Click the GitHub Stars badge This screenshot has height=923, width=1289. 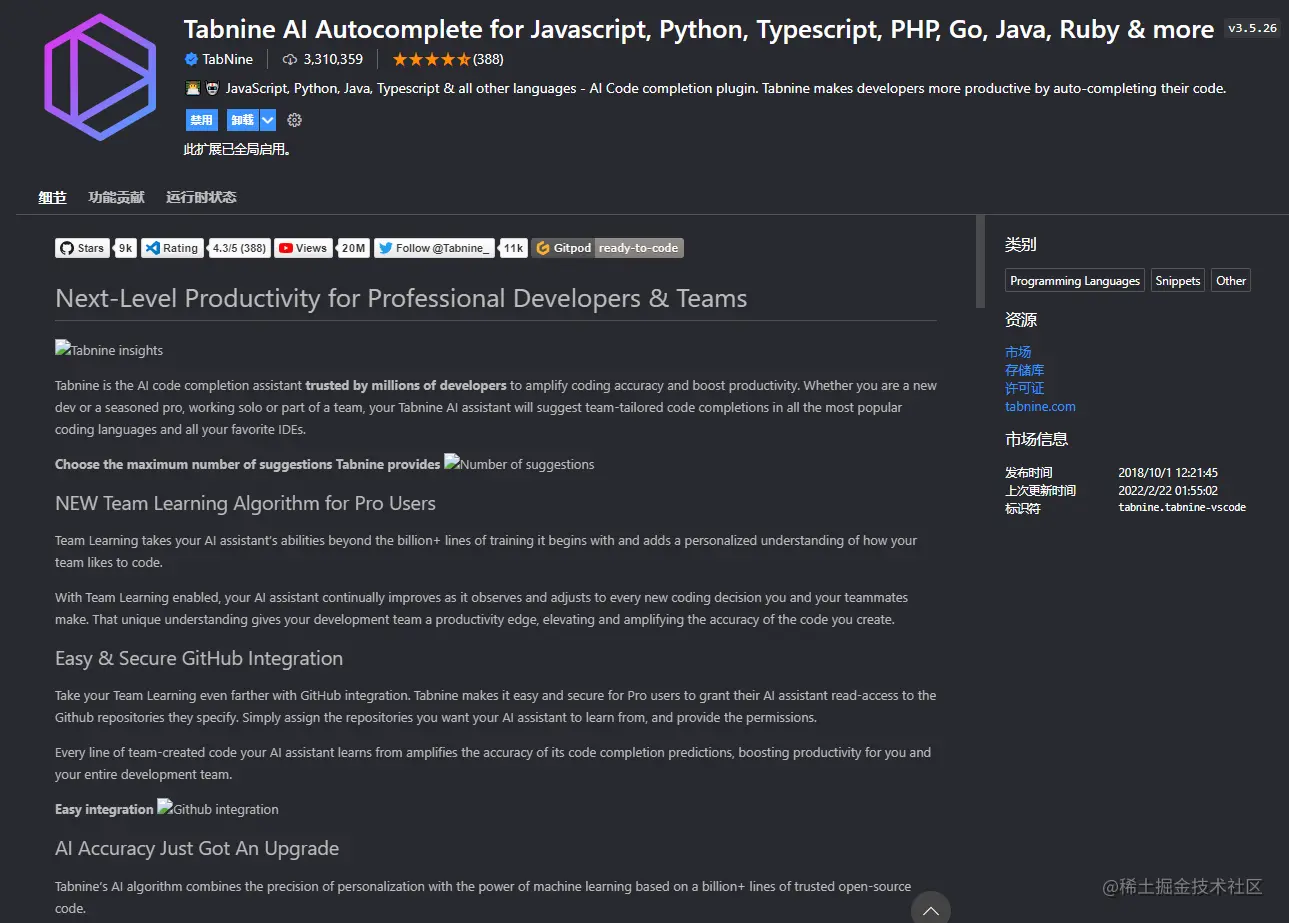82,248
